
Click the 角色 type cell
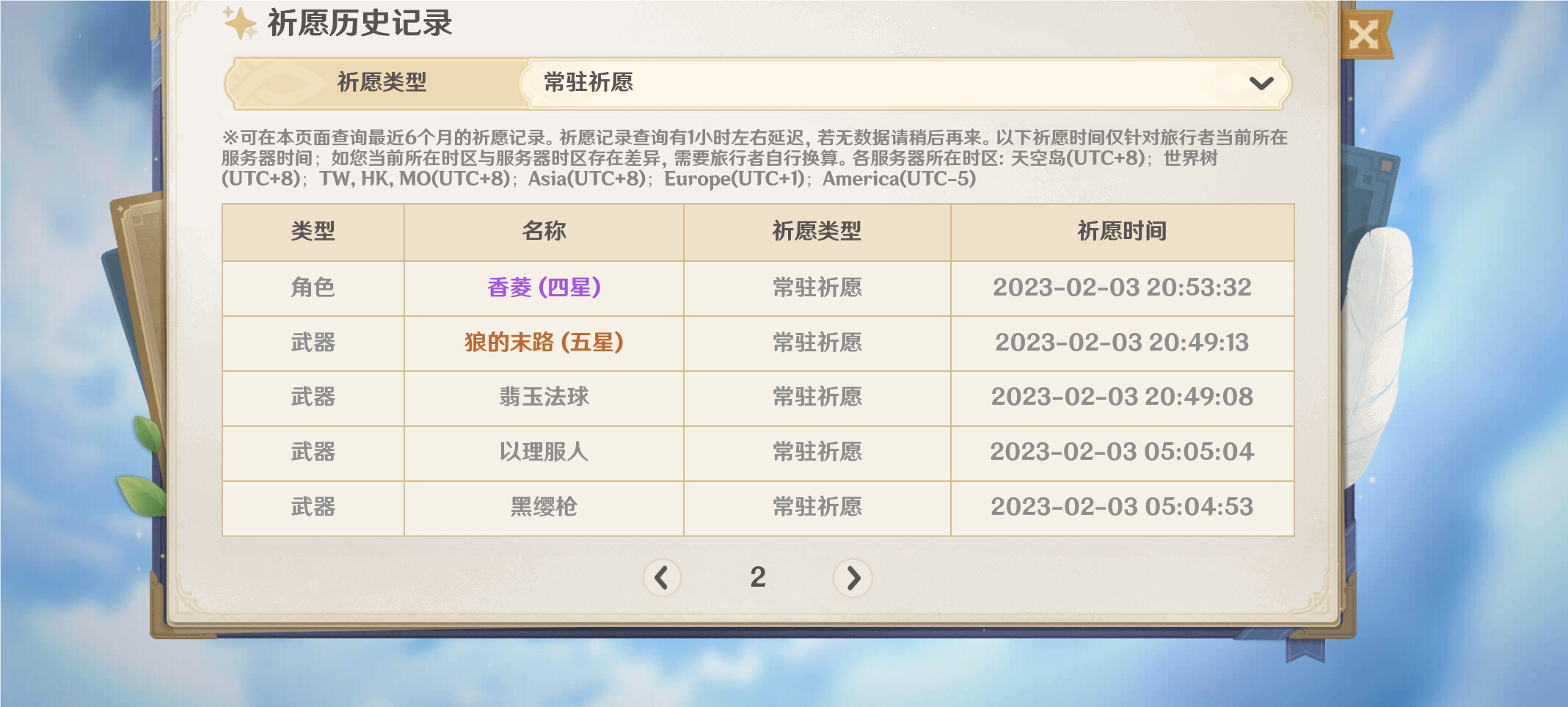(313, 287)
